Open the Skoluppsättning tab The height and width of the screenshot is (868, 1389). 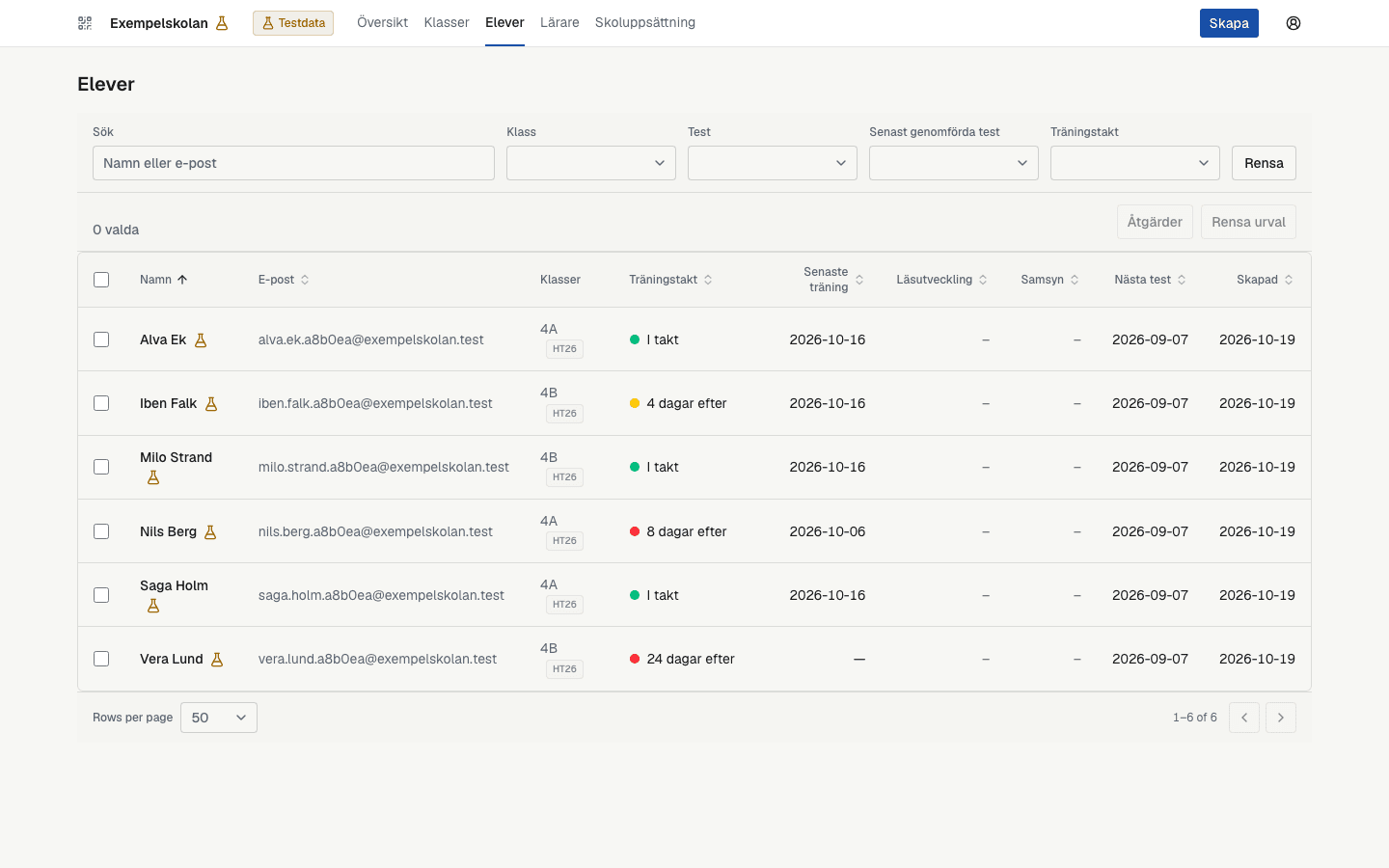pyautogui.click(x=645, y=22)
